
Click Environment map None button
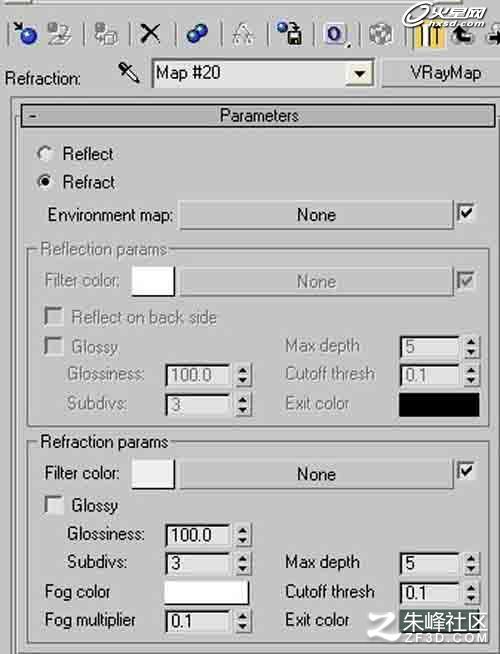[316, 215]
